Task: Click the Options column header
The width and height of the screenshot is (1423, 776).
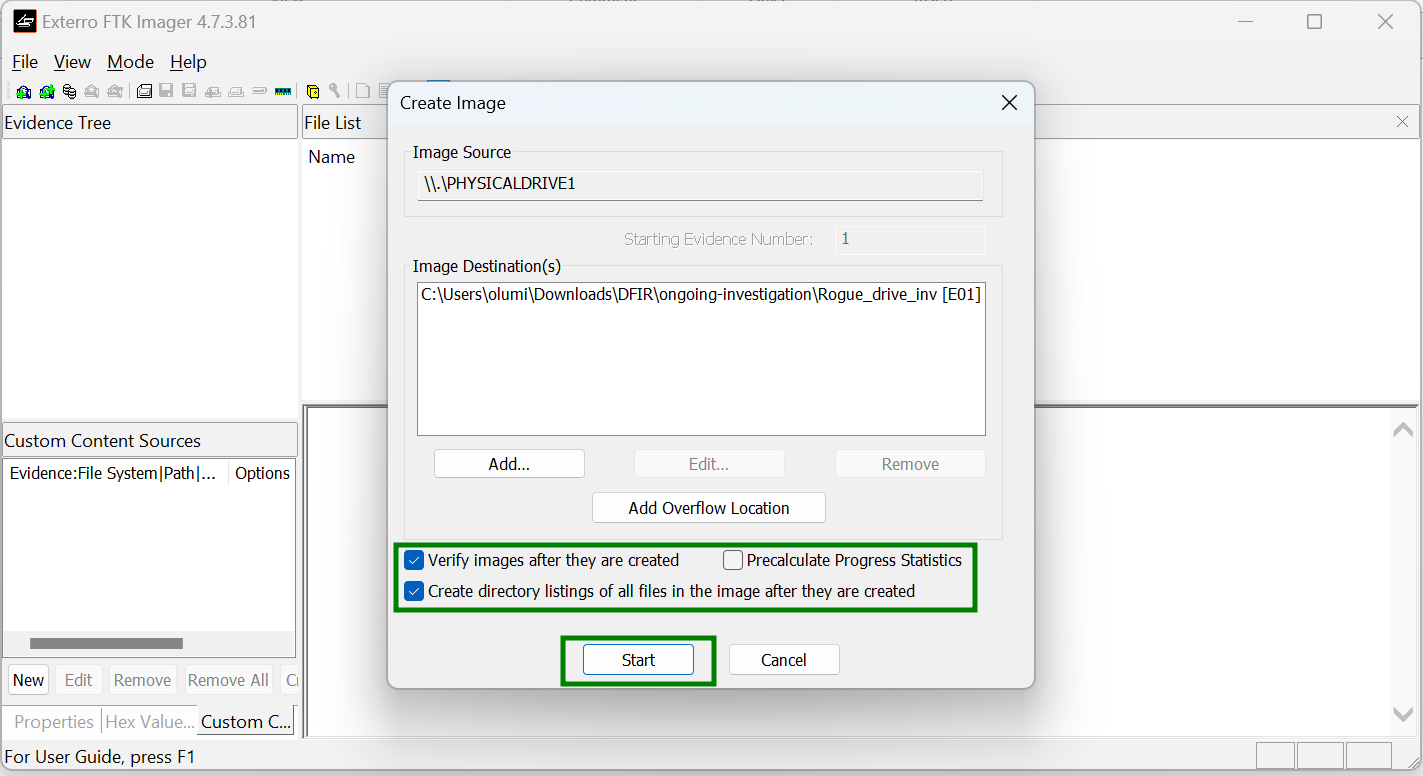Action: pyautogui.click(x=262, y=473)
